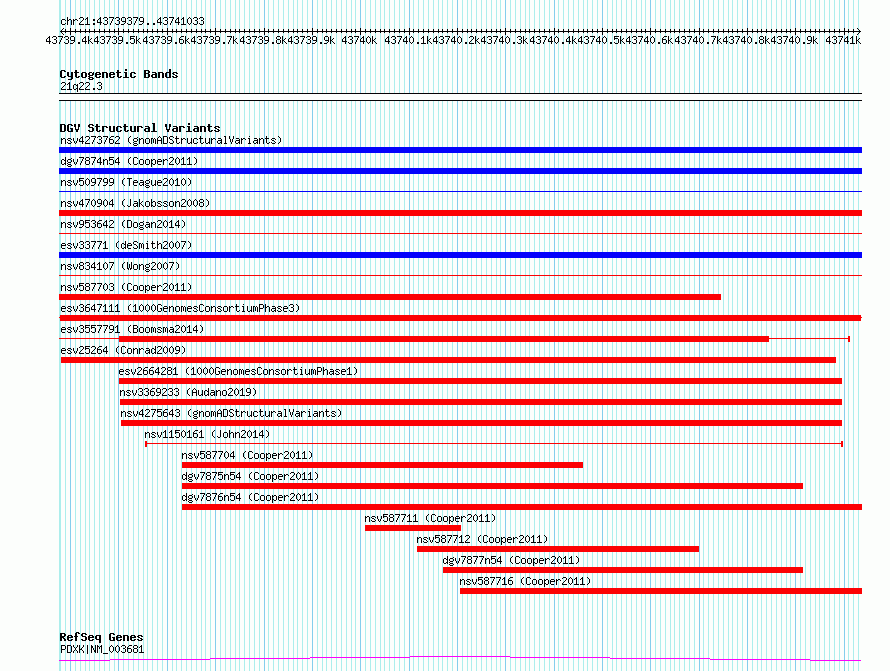Click red bar under dgv7875n54
The height and width of the screenshot is (671, 890).
tap(492, 486)
